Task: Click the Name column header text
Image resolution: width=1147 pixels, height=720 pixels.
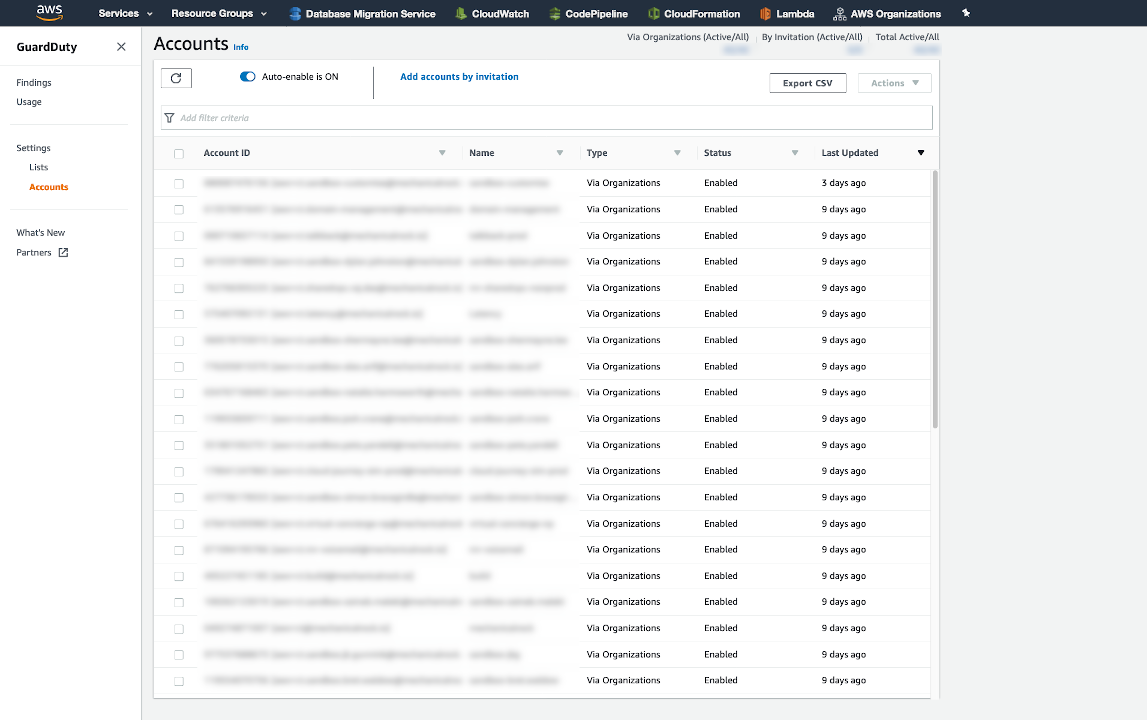Action: tap(482, 153)
